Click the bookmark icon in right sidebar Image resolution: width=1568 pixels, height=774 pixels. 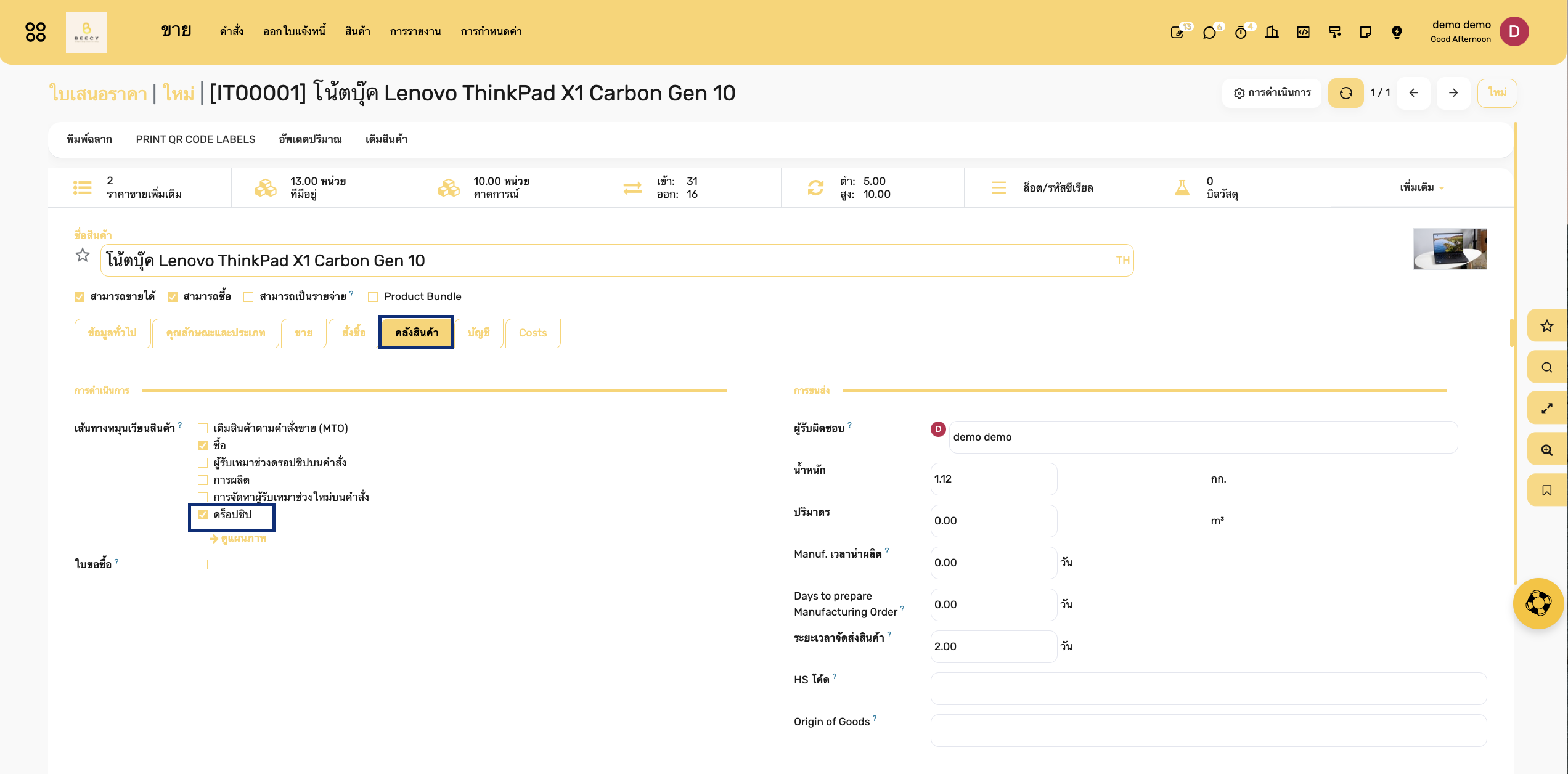coord(1547,491)
